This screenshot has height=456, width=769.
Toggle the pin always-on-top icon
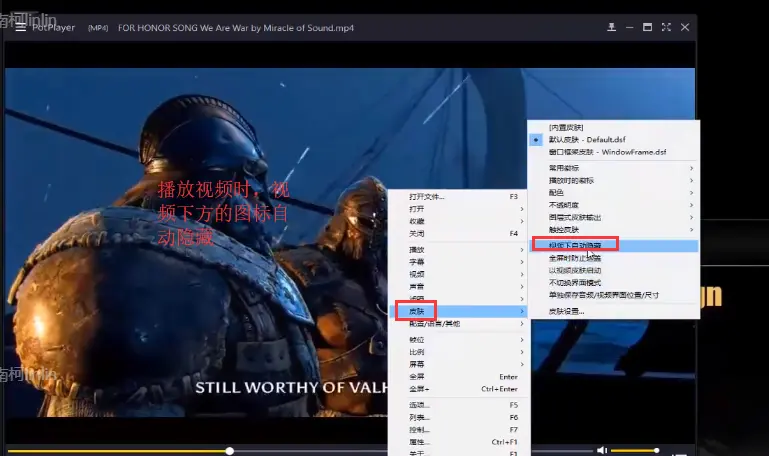point(611,27)
